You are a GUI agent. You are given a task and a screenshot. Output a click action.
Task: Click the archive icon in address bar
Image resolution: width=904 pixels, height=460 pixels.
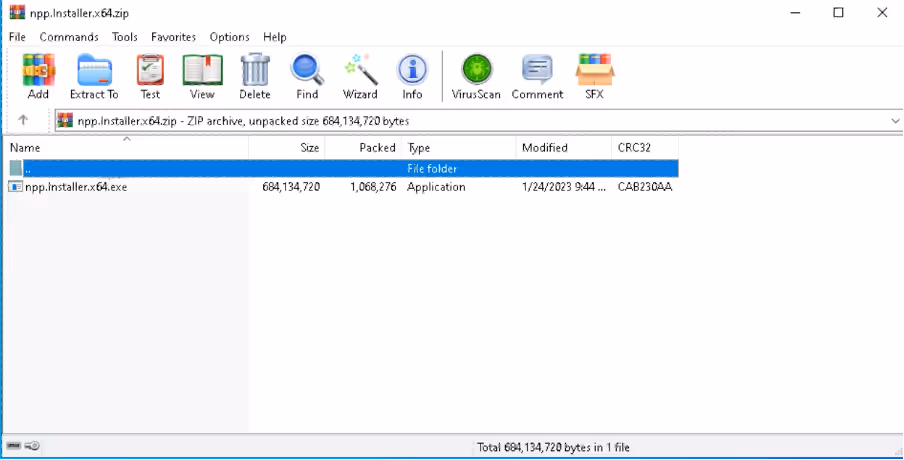point(65,120)
